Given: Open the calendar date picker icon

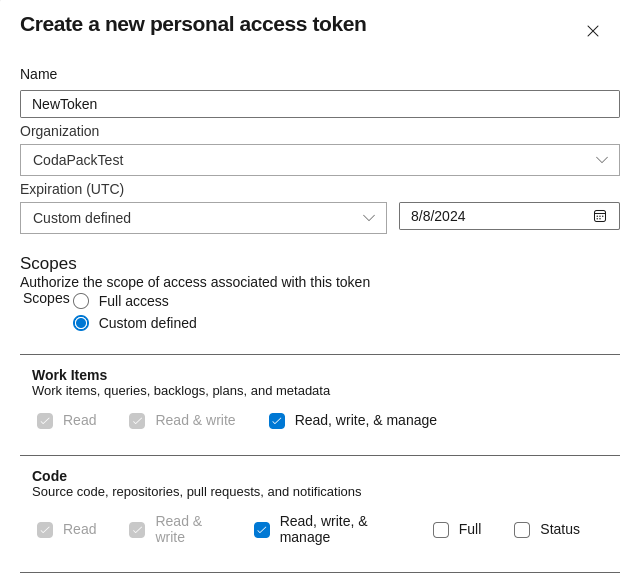Looking at the screenshot, I should [x=600, y=216].
